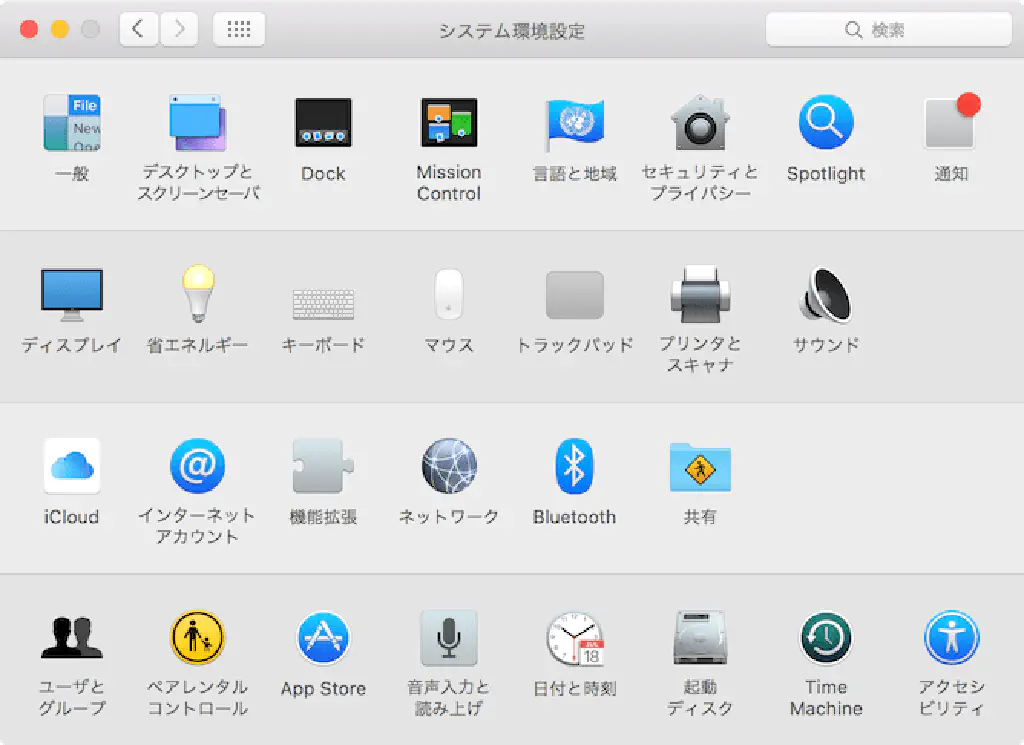Open 省エネルギー light bulb icon
The height and width of the screenshot is (745, 1024).
[x=197, y=294]
